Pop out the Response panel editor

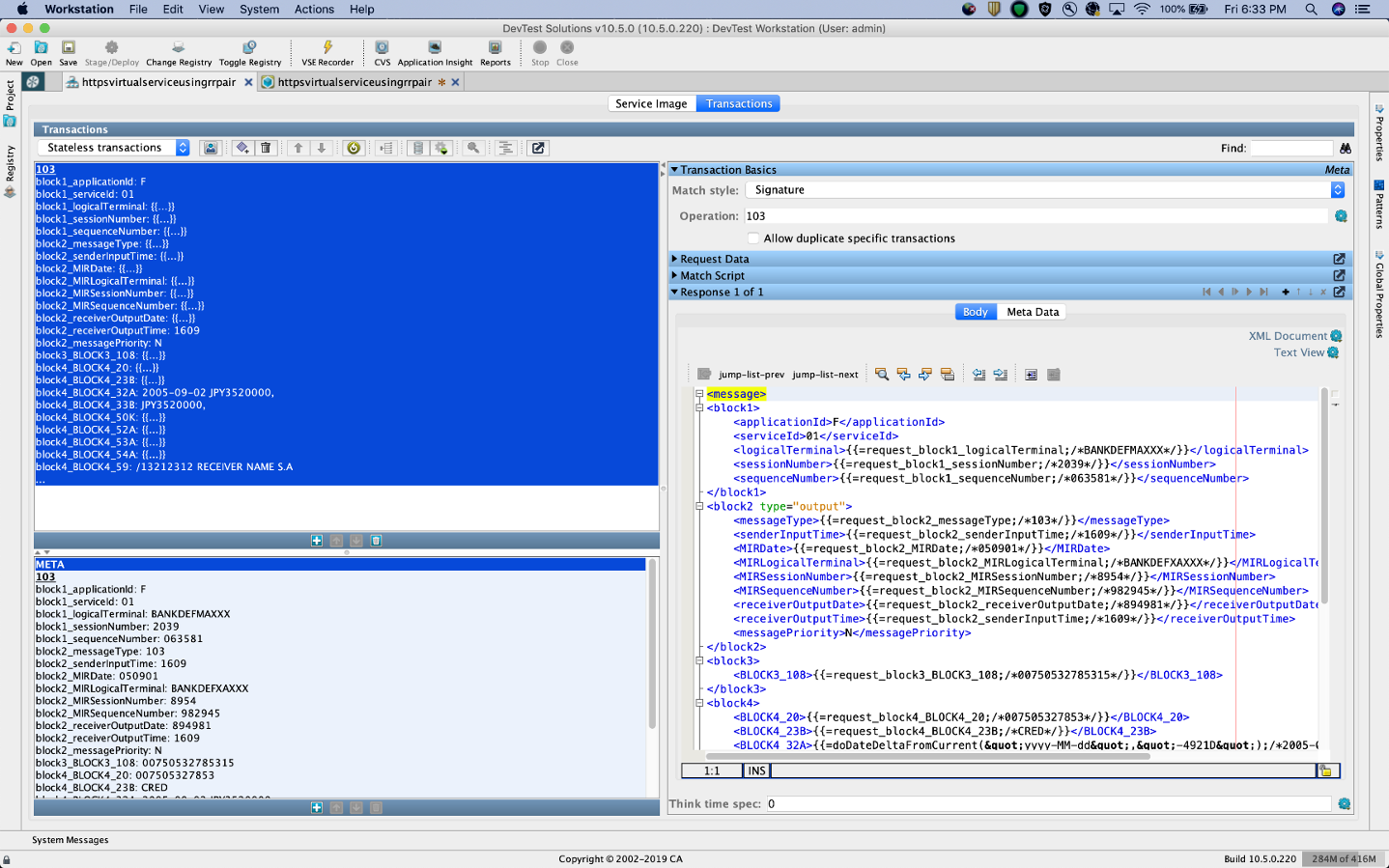click(1339, 292)
